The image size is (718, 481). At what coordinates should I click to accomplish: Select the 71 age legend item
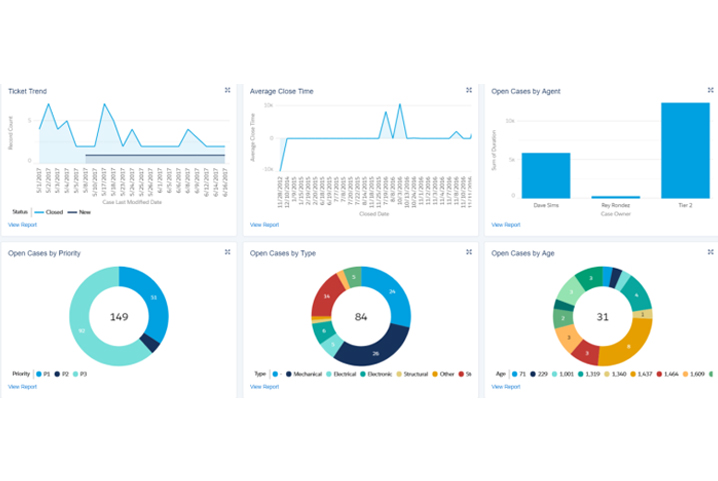[x=519, y=374]
